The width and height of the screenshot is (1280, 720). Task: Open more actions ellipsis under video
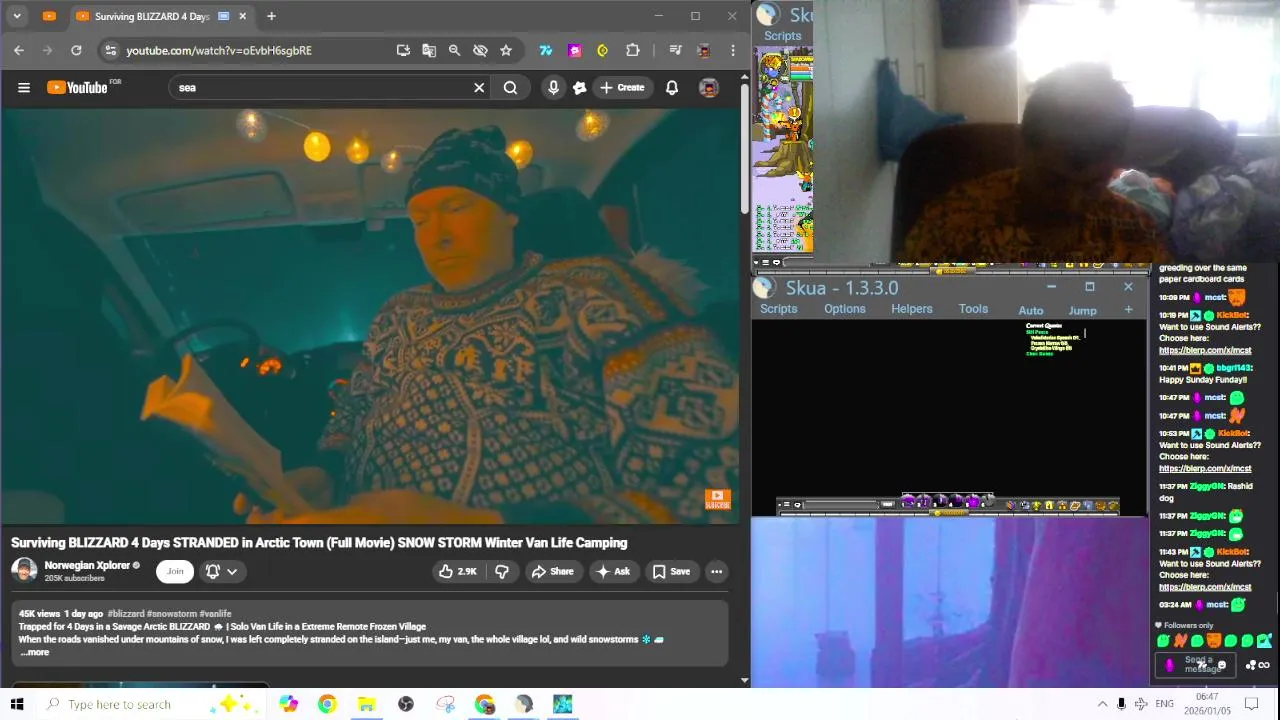tap(716, 571)
